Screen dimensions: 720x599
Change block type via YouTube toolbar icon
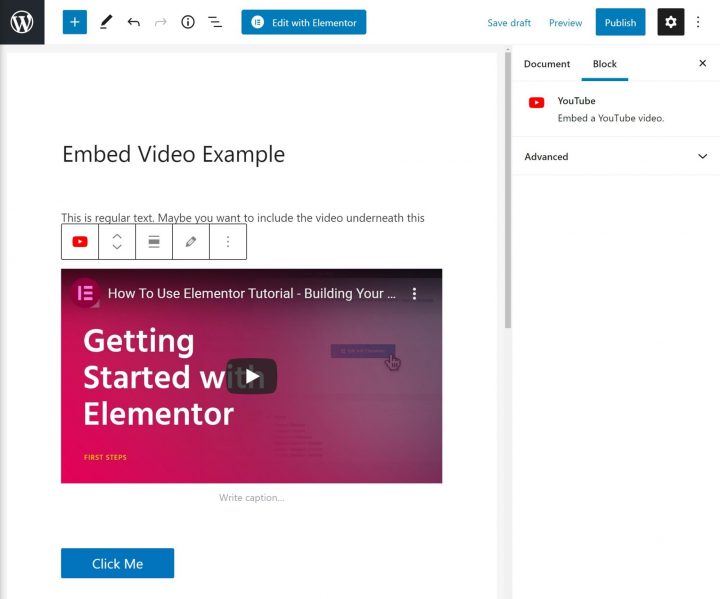click(x=80, y=242)
